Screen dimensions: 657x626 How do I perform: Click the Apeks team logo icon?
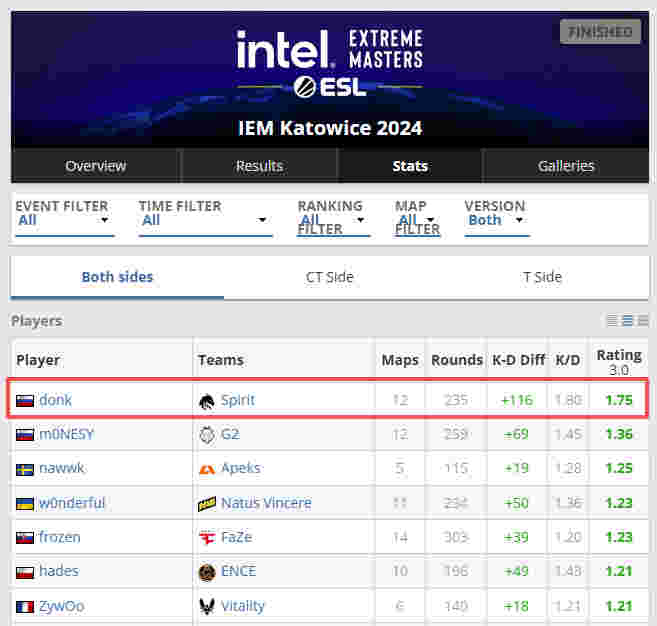[206, 469]
